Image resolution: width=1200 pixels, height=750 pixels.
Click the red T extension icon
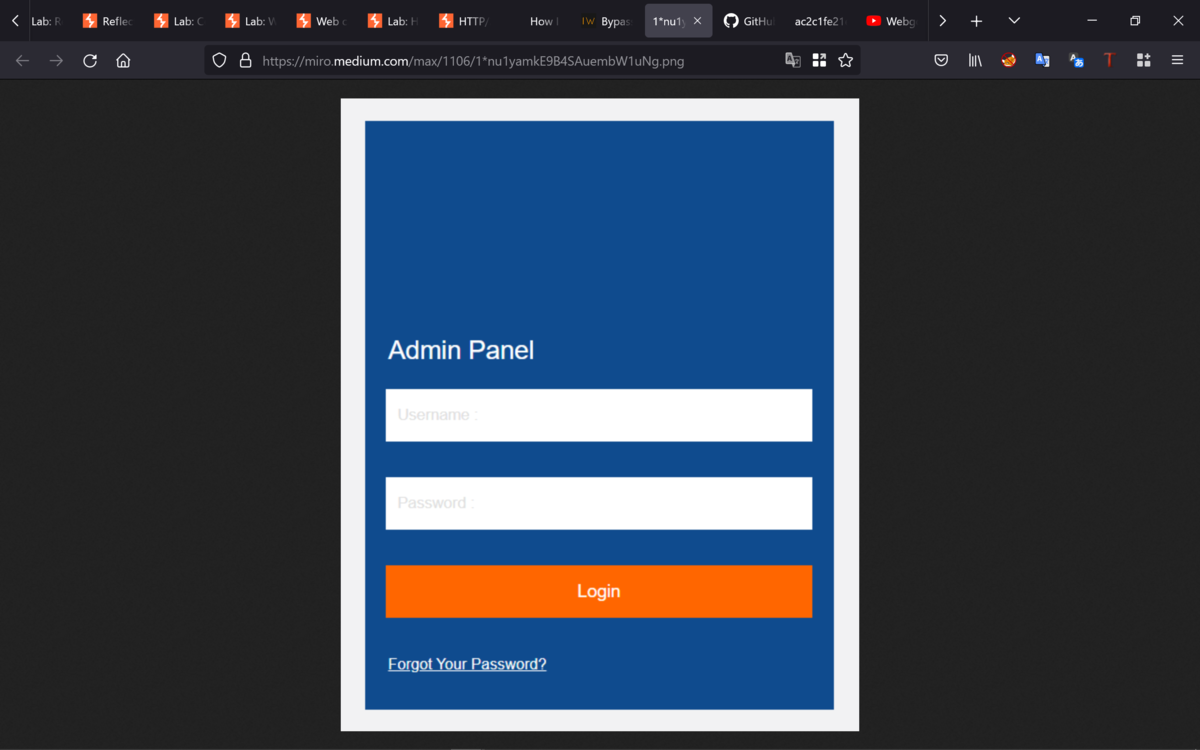coord(1109,61)
